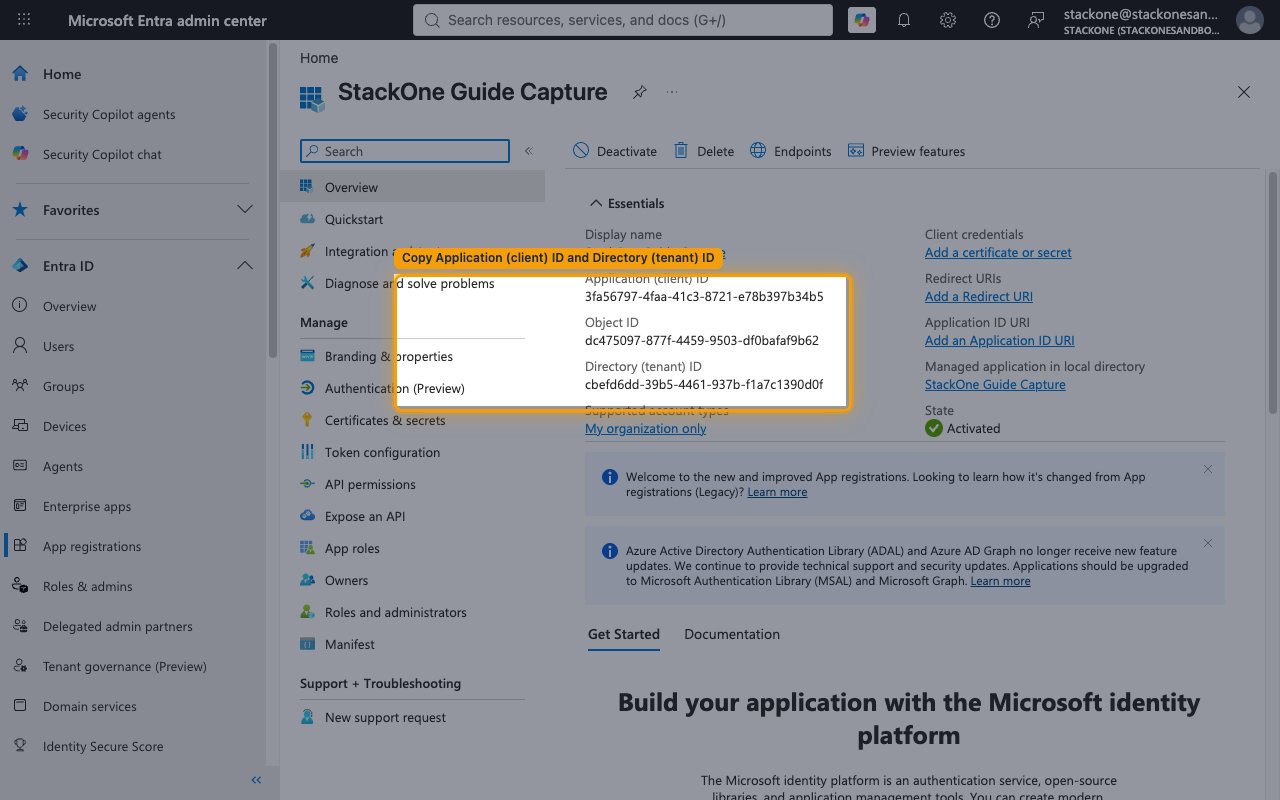Focus the top search resources box

622,20
